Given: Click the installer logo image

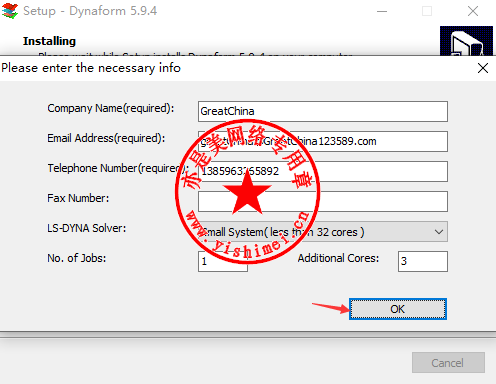Looking at the screenshot, I should tap(466, 41).
